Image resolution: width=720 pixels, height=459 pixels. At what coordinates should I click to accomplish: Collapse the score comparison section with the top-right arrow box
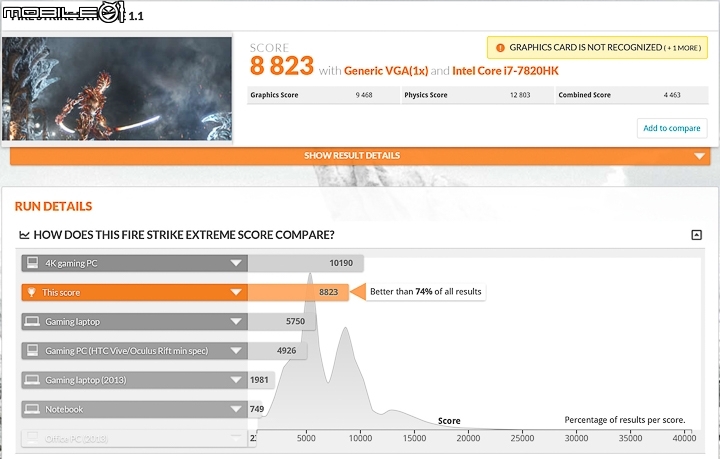(696, 235)
